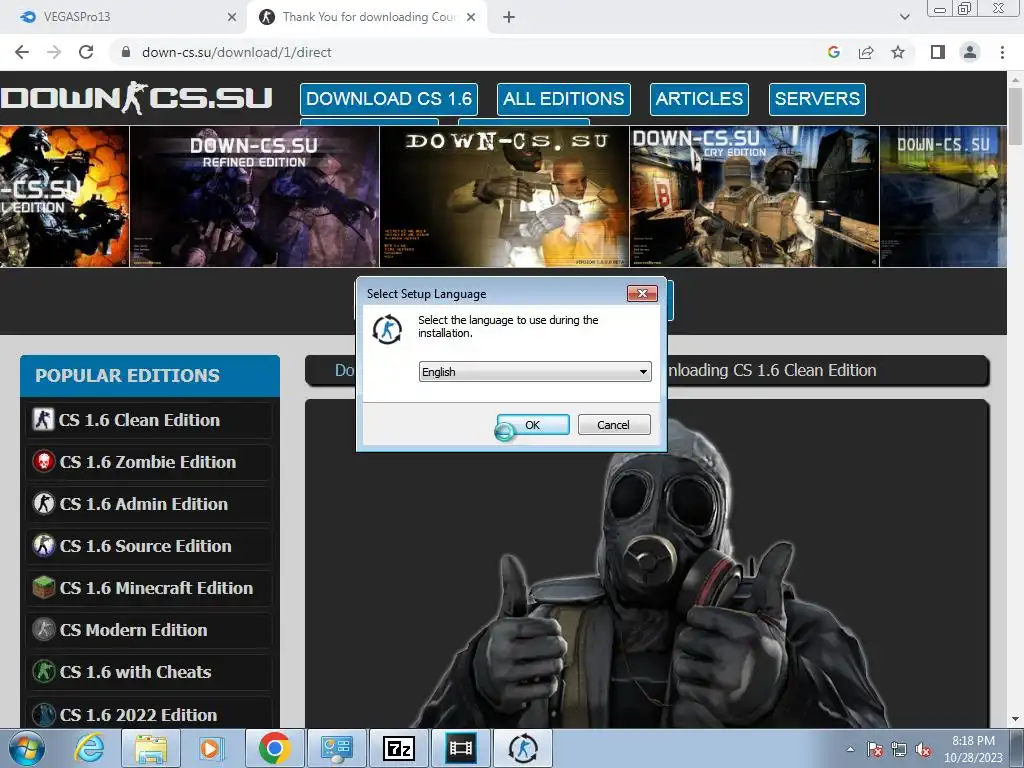This screenshot has height=768, width=1024.
Task: Click the Admin Edition sidebar icon
Action: click(x=44, y=504)
